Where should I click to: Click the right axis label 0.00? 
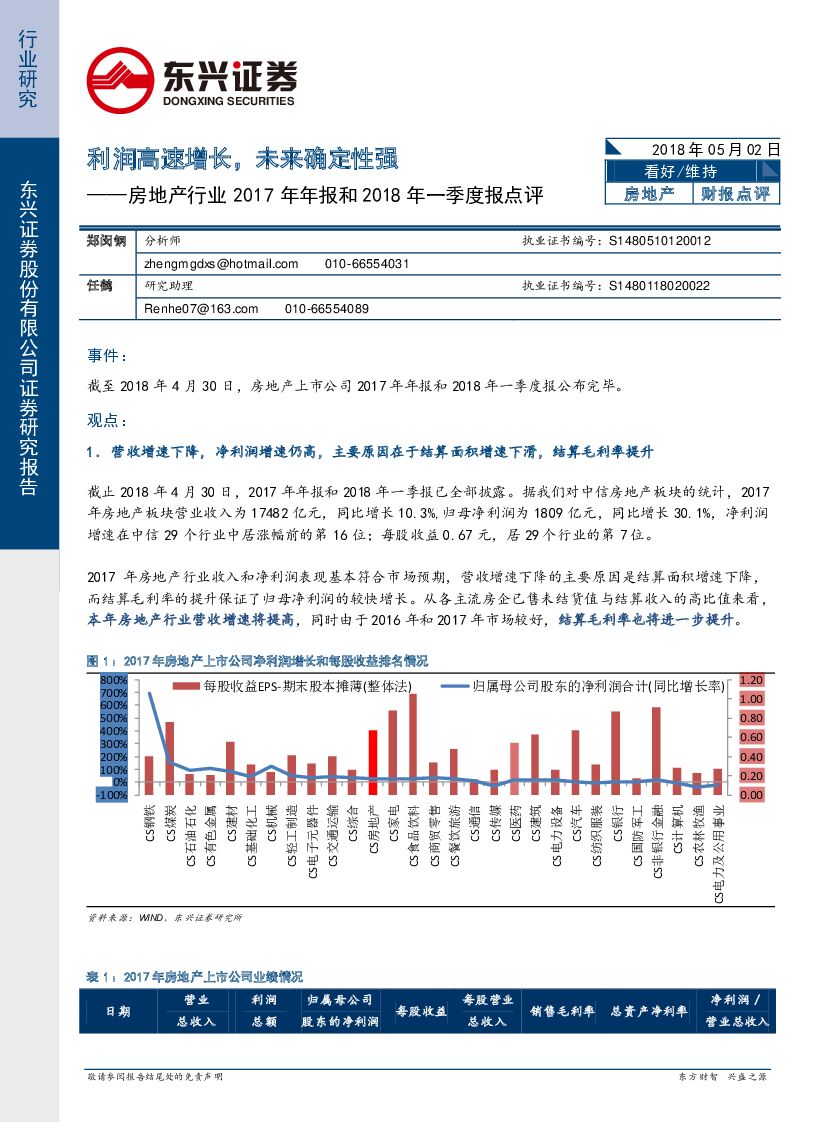point(750,795)
